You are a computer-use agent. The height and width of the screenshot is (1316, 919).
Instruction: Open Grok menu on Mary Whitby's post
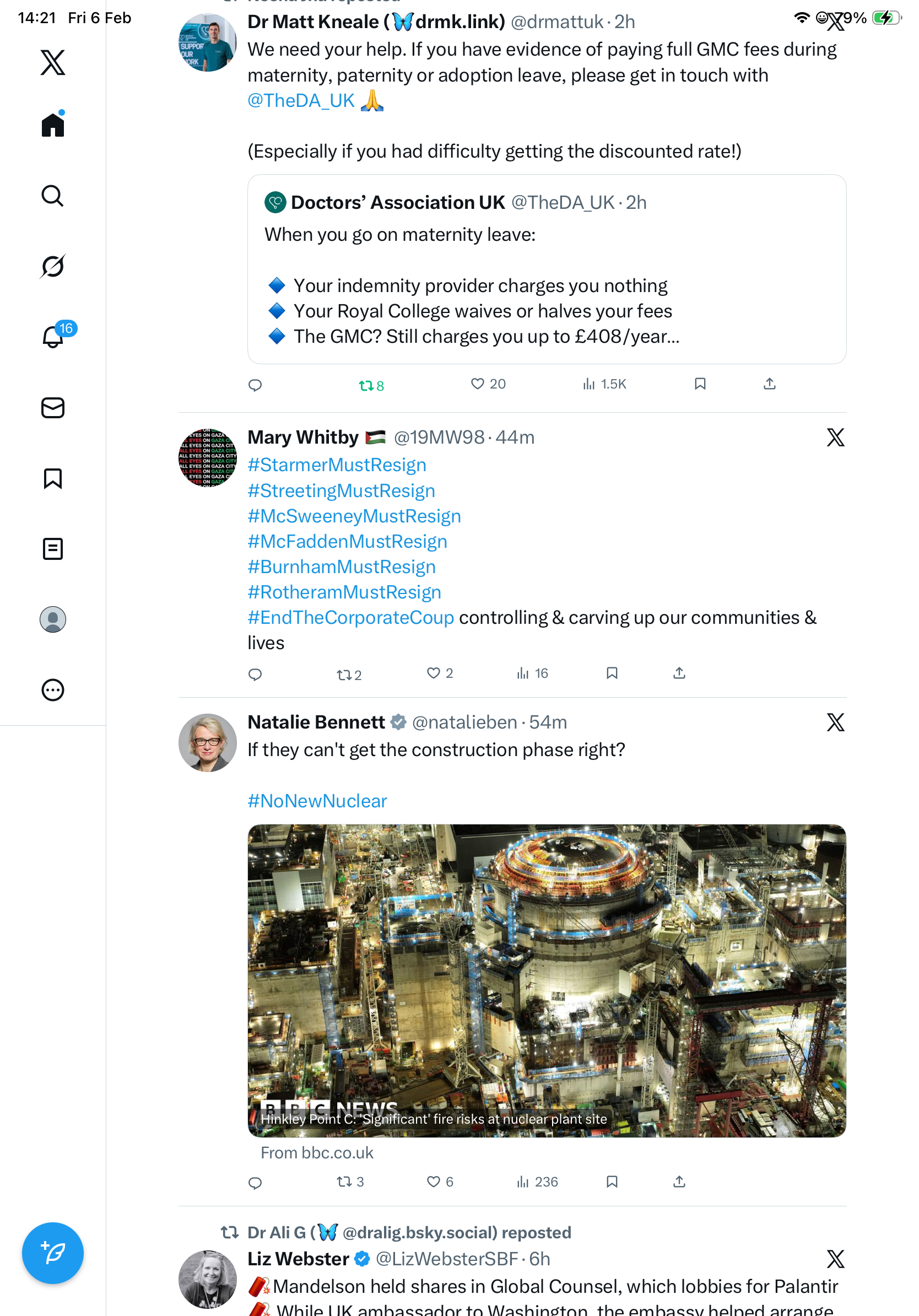pyautogui.click(x=835, y=438)
